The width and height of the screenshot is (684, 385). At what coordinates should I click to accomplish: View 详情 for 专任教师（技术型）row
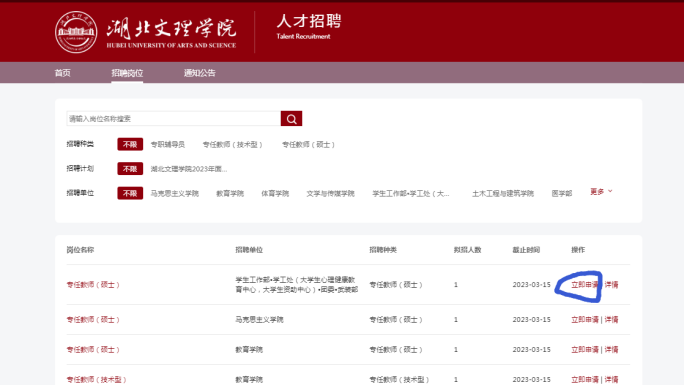point(611,380)
